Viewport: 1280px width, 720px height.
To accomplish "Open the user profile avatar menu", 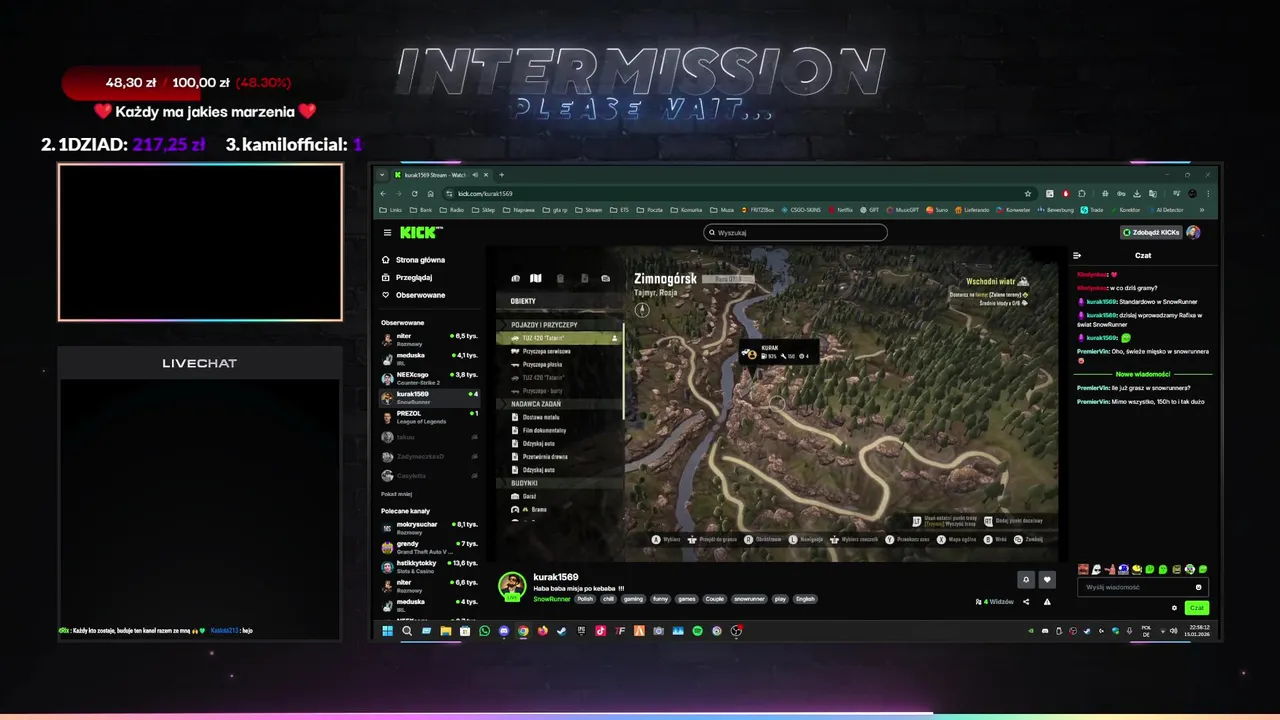I will 1193,232.
